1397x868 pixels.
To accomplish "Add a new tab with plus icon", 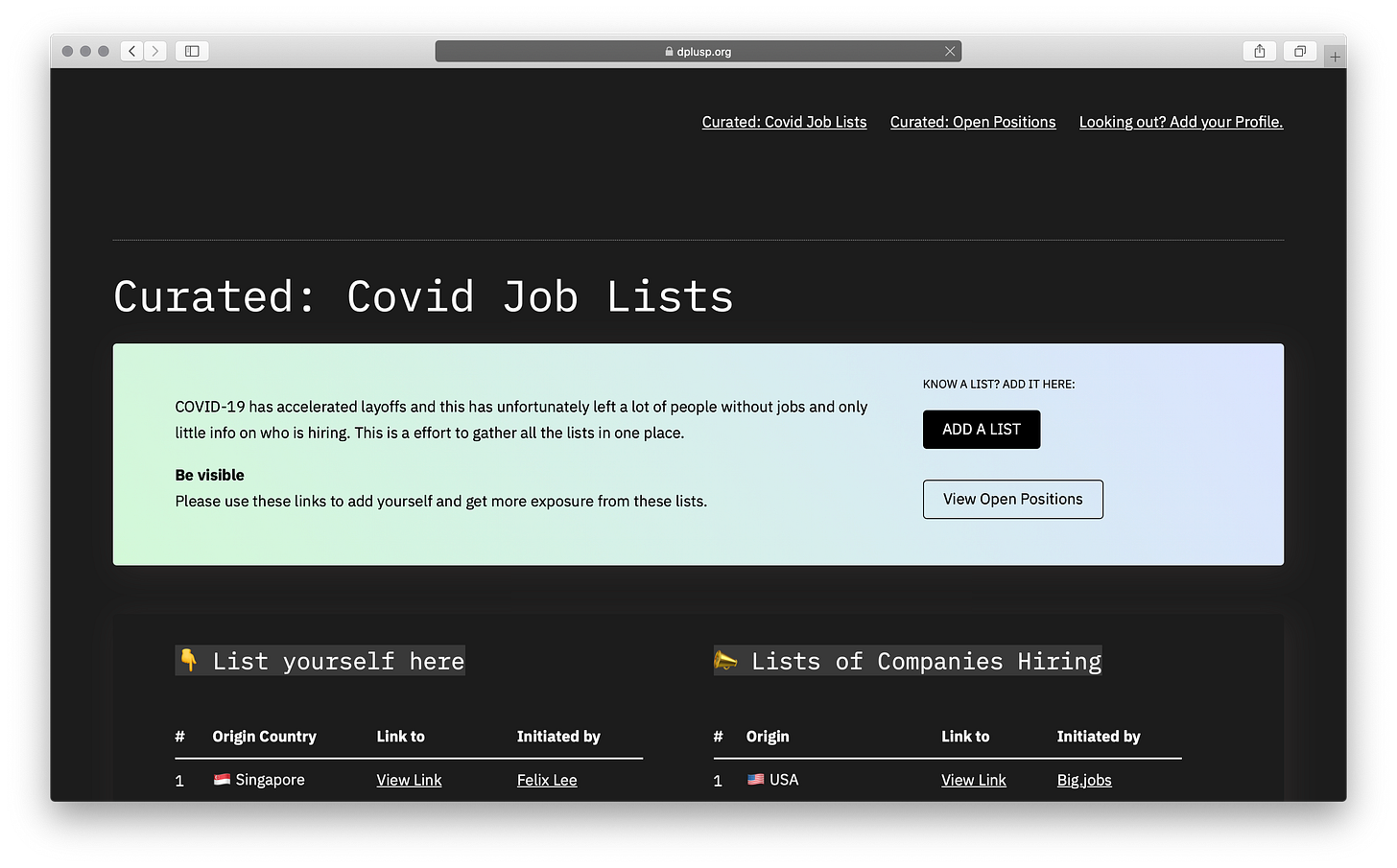I will 1335,58.
